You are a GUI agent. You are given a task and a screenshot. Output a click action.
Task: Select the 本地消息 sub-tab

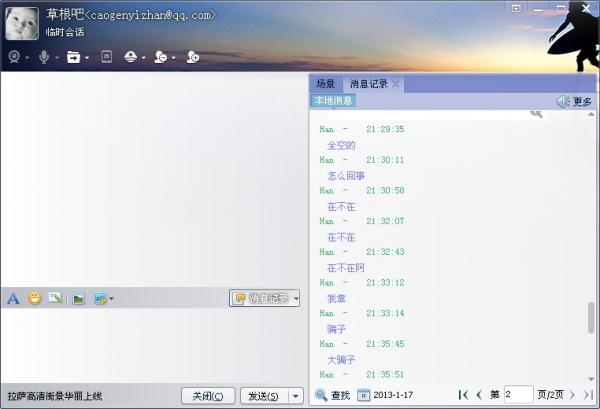pos(333,101)
